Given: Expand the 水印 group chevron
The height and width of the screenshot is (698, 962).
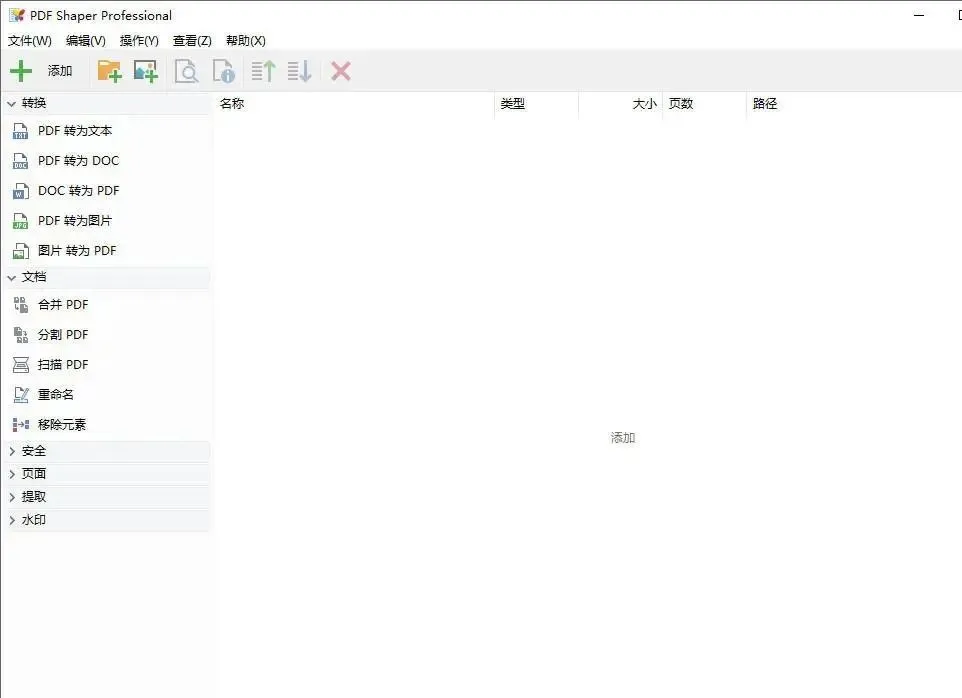Looking at the screenshot, I should tap(12, 520).
